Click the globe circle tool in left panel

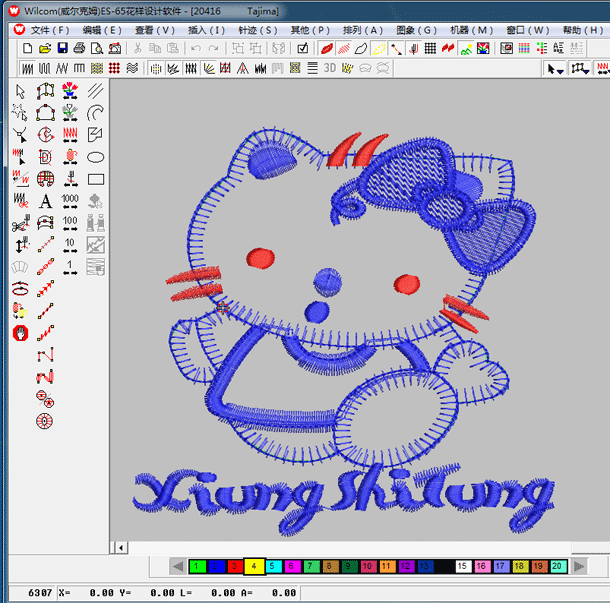pyautogui.click(x=45, y=179)
